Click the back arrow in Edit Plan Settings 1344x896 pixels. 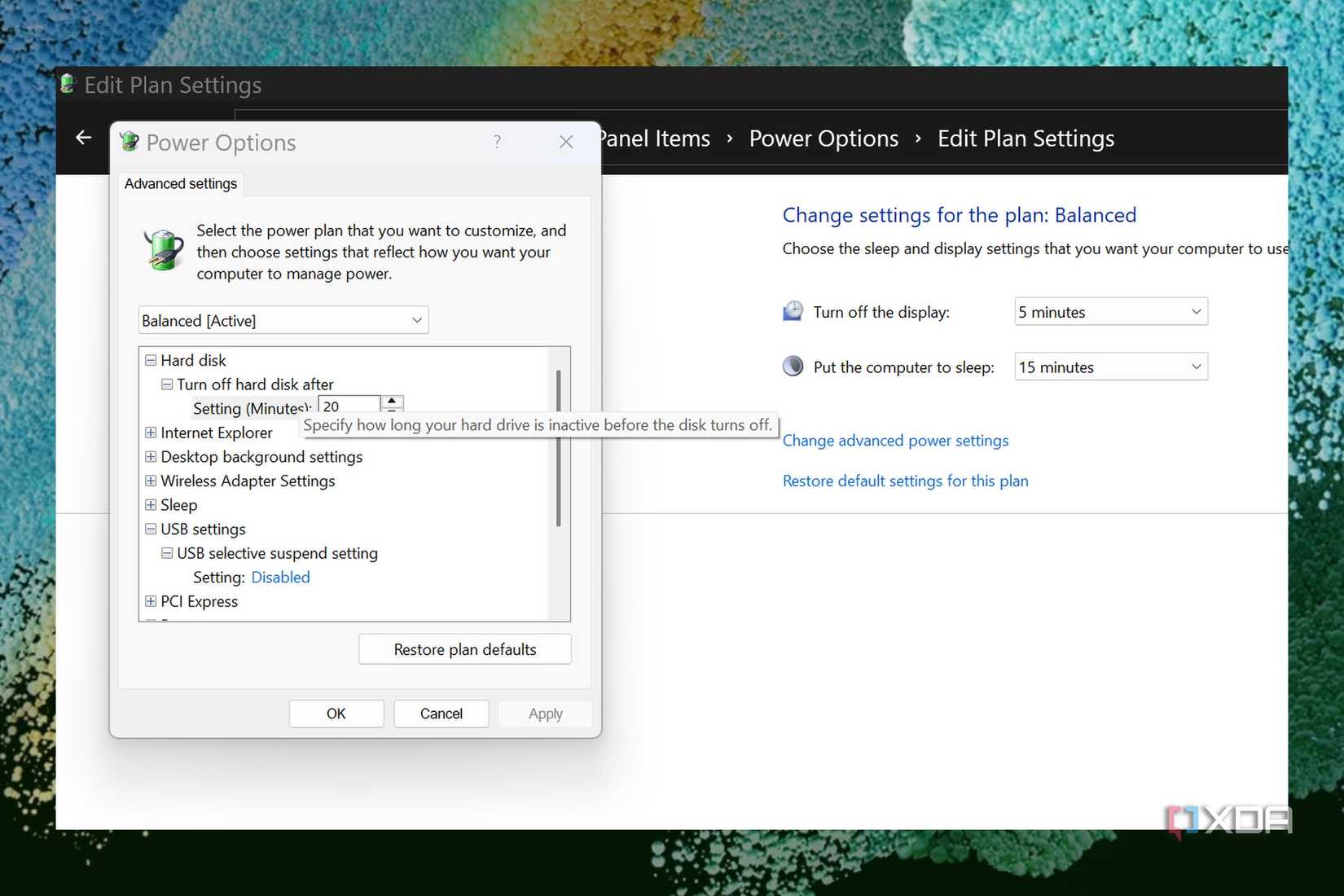pos(83,138)
